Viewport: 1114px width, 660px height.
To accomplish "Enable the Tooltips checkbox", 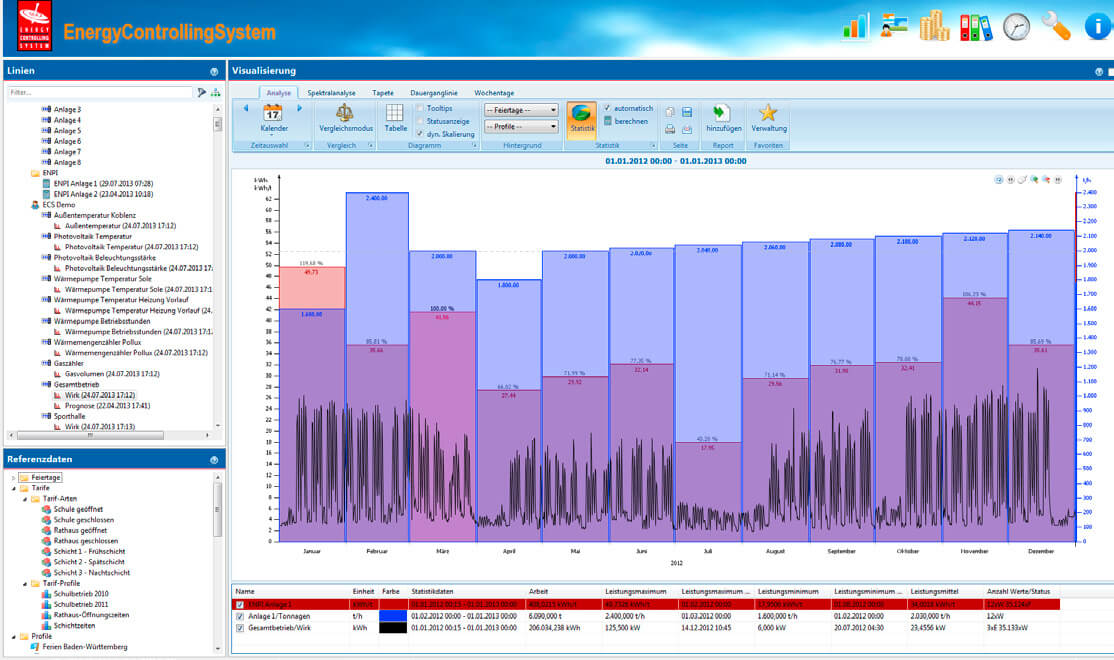I will click(x=421, y=108).
